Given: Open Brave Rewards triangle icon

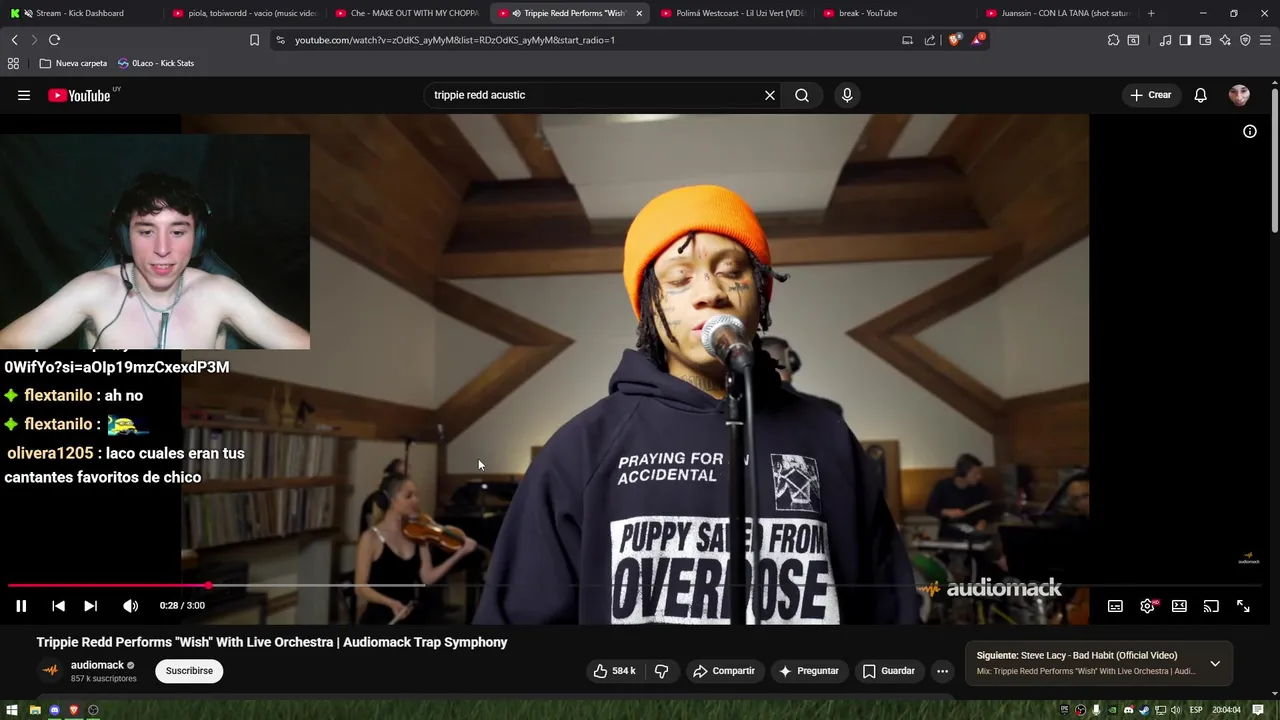Looking at the screenshot, I should point(977,40).
